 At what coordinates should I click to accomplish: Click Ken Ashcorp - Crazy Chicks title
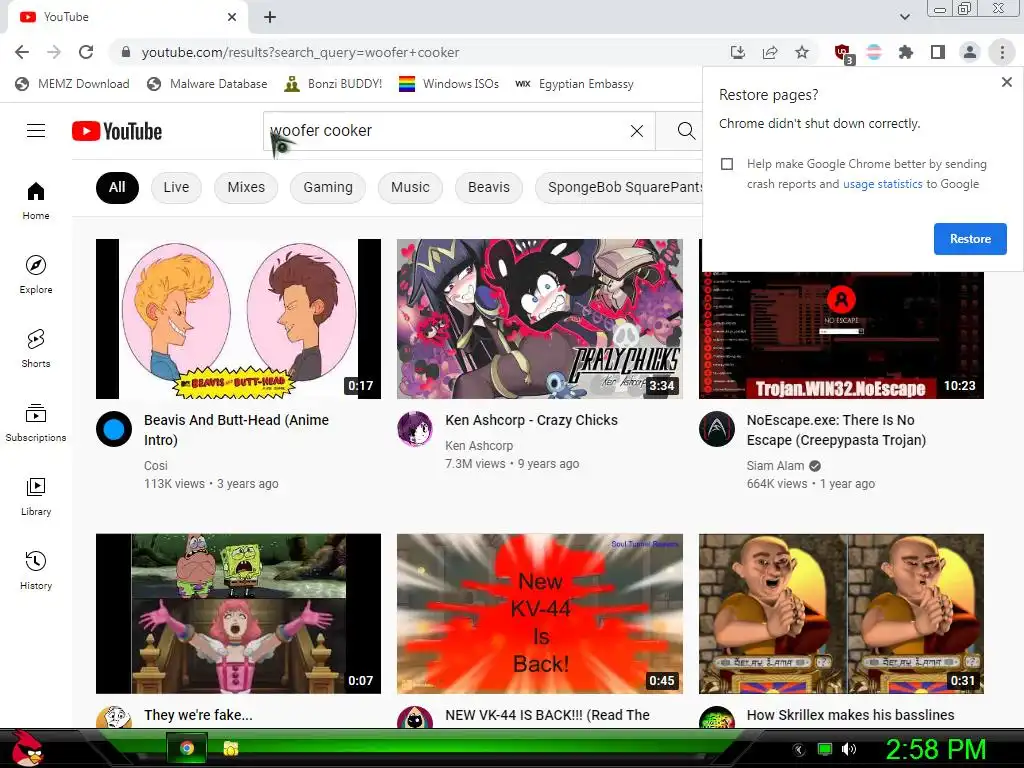coord(531,420)
